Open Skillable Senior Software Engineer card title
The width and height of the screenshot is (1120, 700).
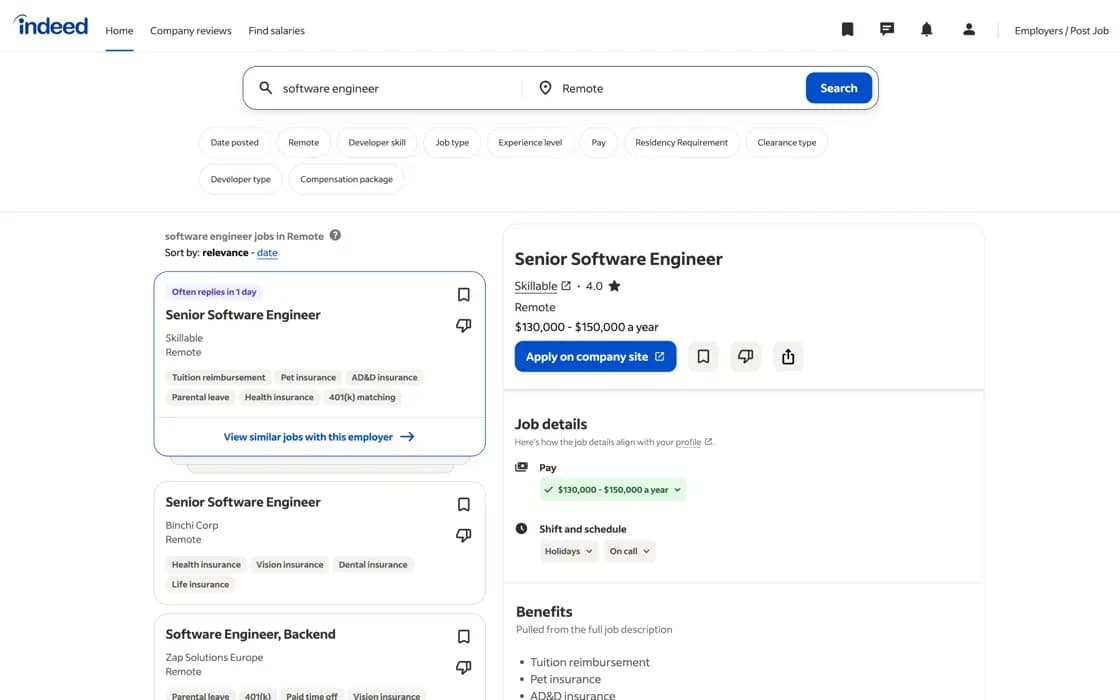(243, 315)
